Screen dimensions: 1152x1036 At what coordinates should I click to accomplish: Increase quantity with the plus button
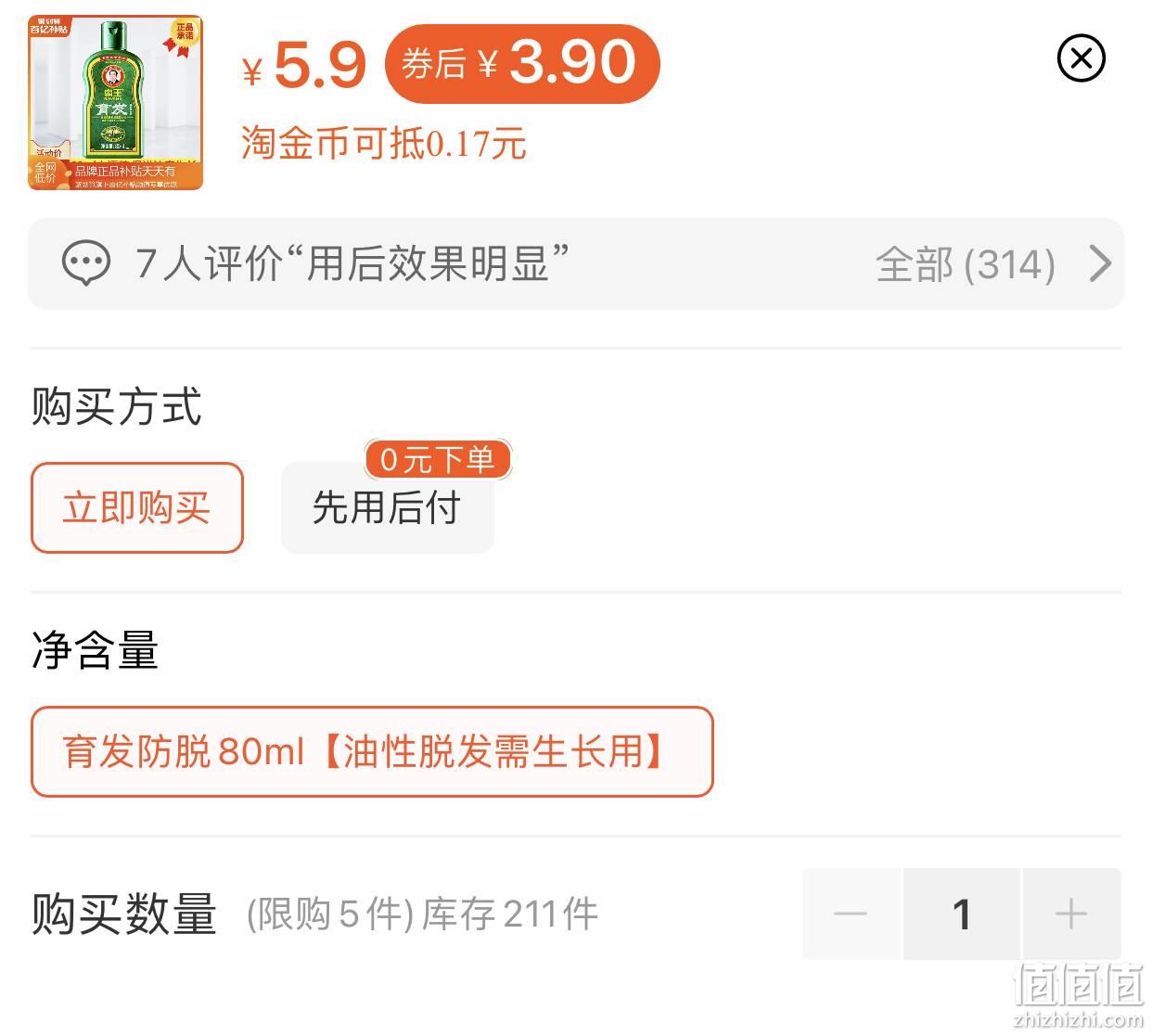coord(1071,914)
